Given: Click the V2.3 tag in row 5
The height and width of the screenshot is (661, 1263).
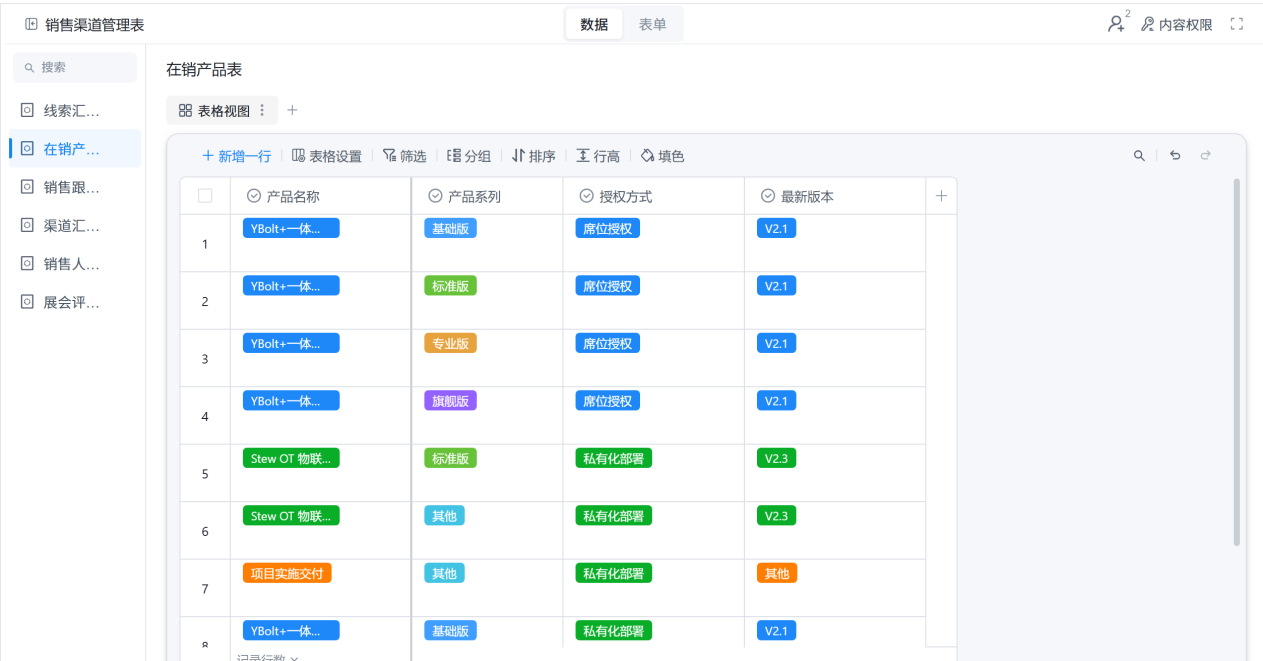Looking at the screenshot, I should coord(776,458).
